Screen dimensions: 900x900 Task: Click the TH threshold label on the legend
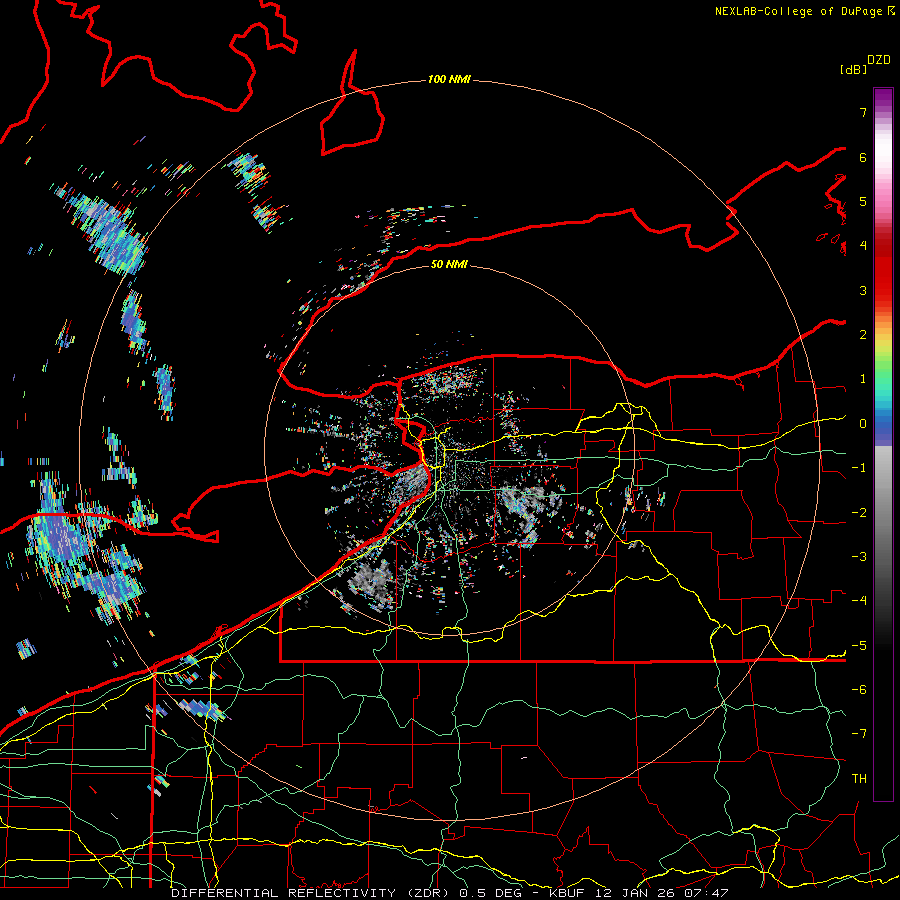[859, 779]
